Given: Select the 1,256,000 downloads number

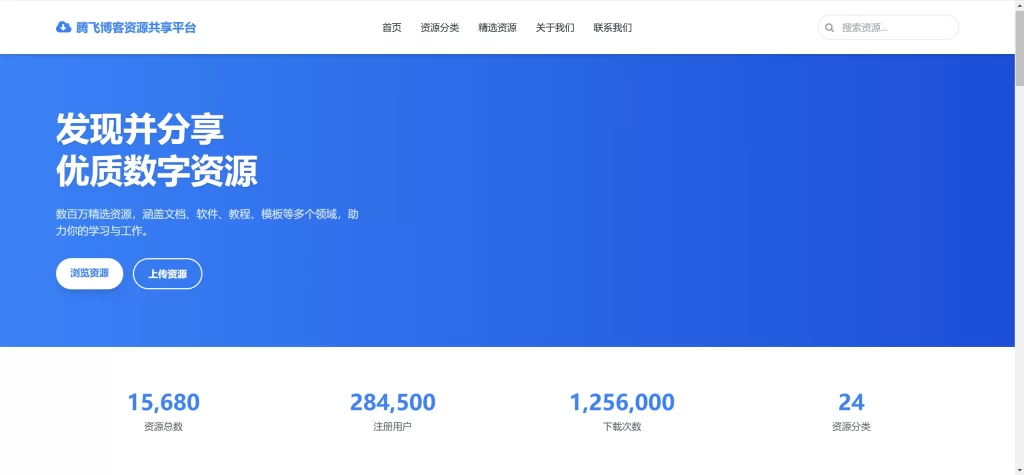Looking at the screenshot, I should [622, 402].
